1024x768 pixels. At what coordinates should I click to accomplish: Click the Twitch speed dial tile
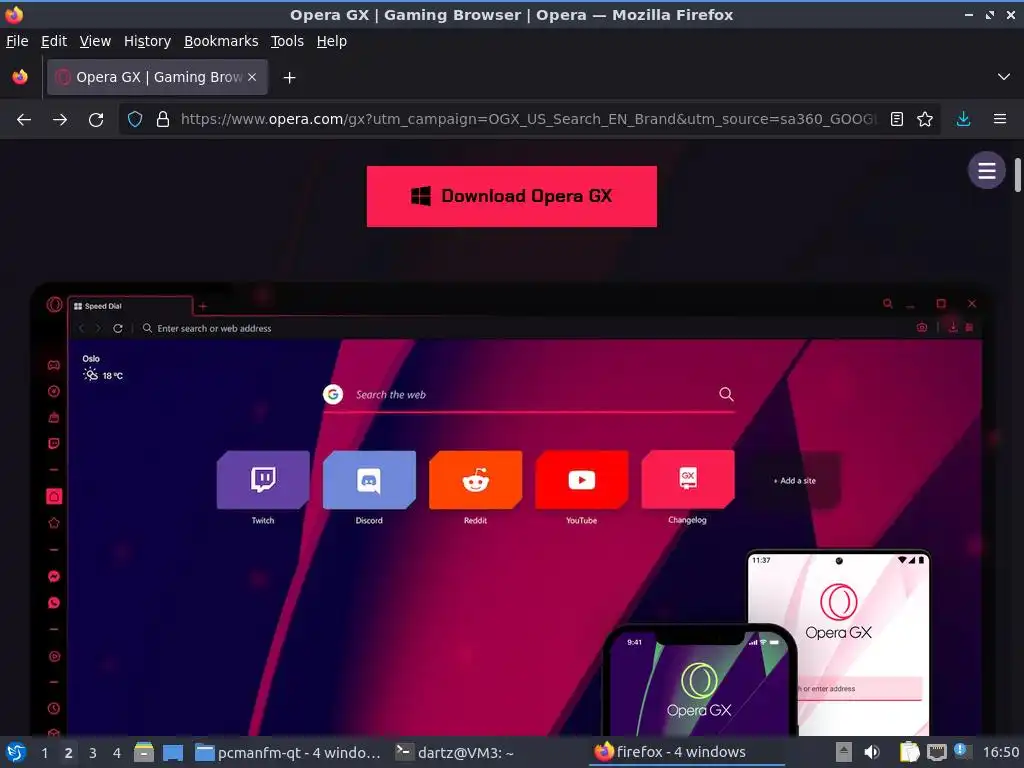(x=263, y=480)
